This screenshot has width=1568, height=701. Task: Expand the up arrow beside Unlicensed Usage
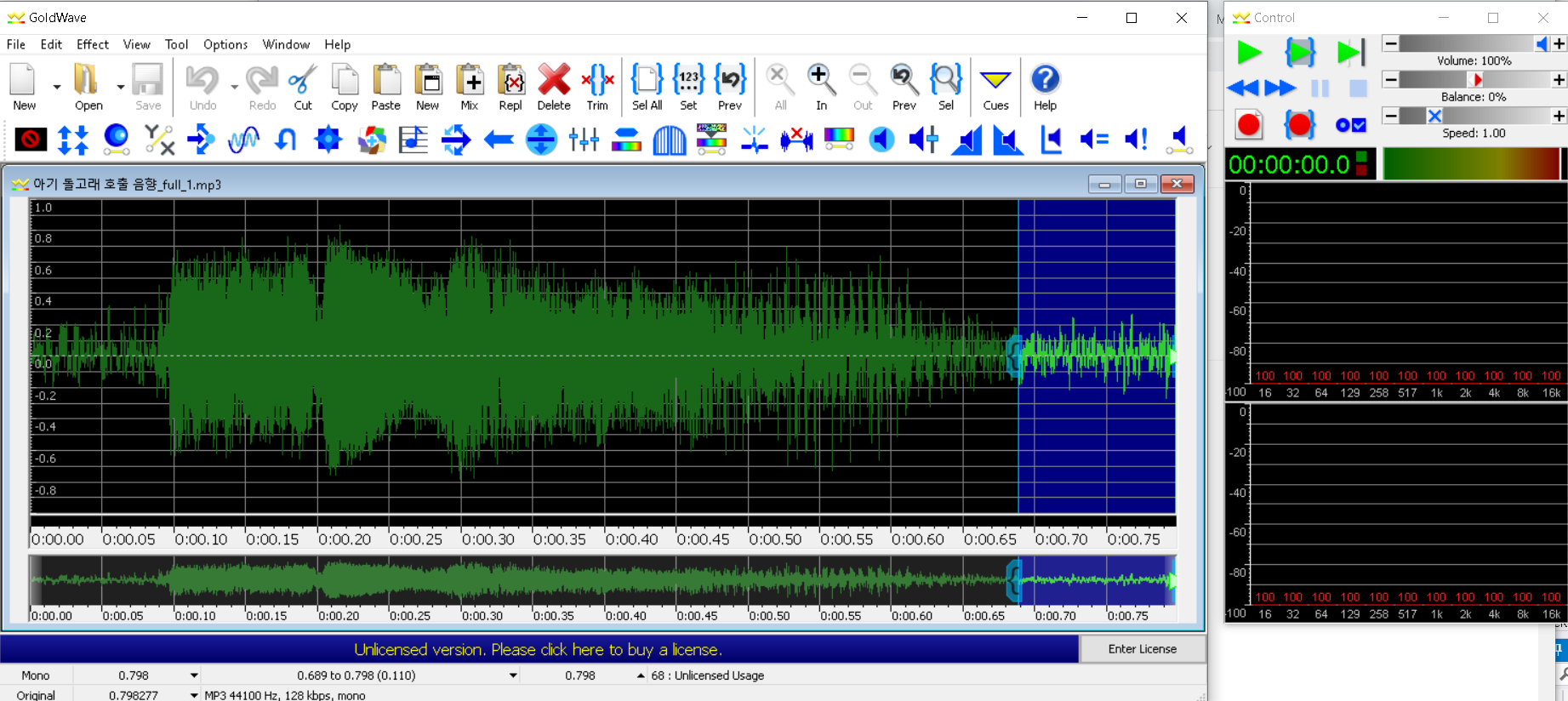tap(641, 675)
